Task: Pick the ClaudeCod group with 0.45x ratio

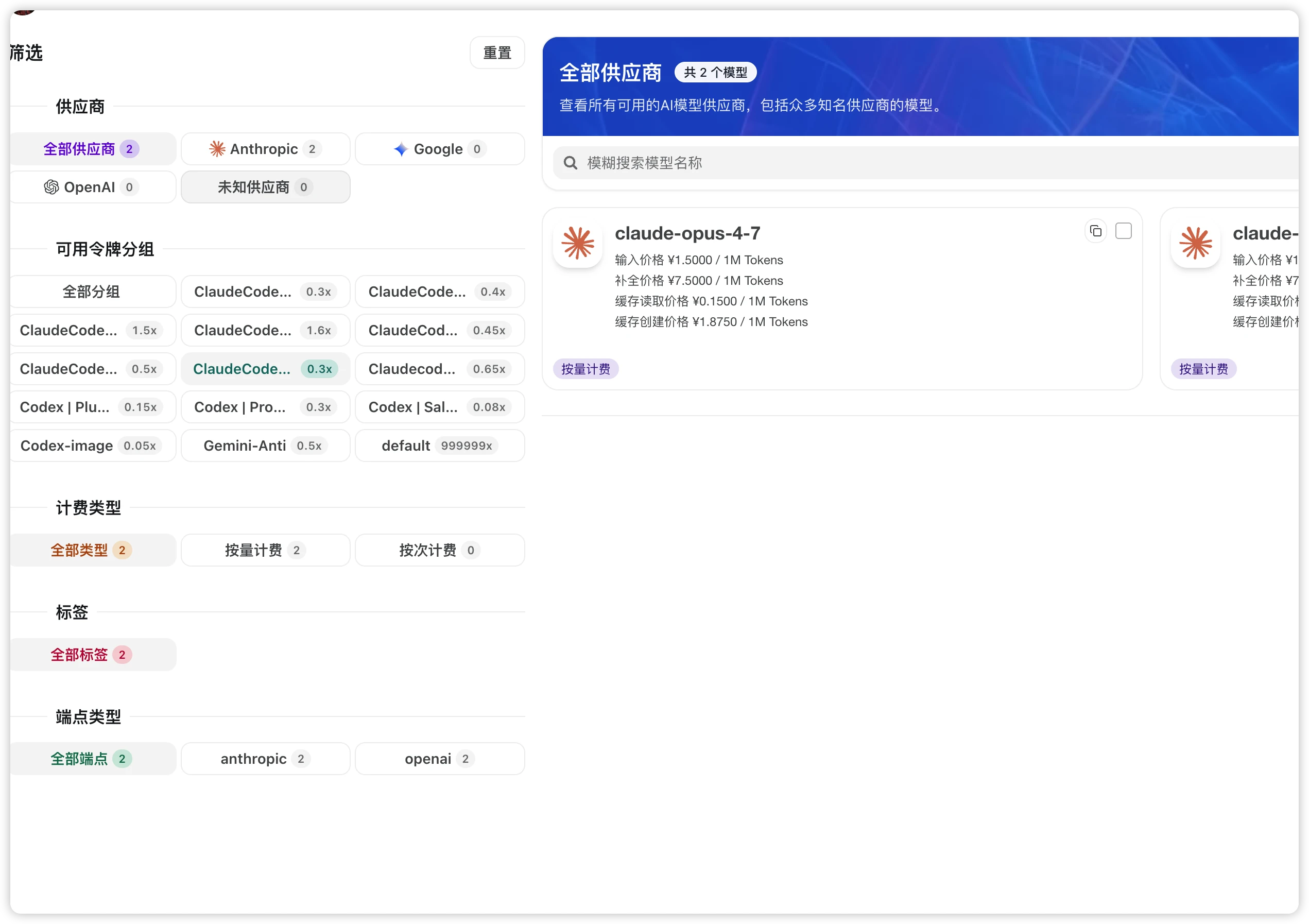Action: tap(440, 330)
